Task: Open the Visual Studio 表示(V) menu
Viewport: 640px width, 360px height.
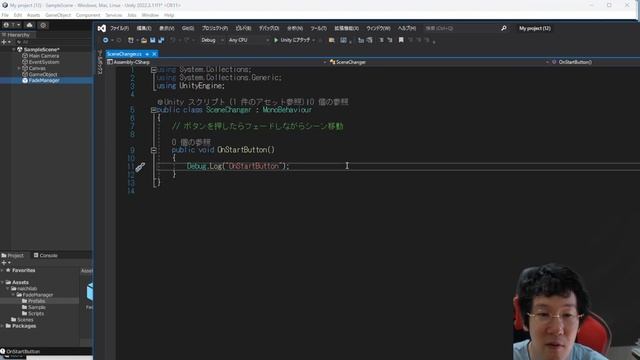Action: pyautogui.click(x=166, y=28)
